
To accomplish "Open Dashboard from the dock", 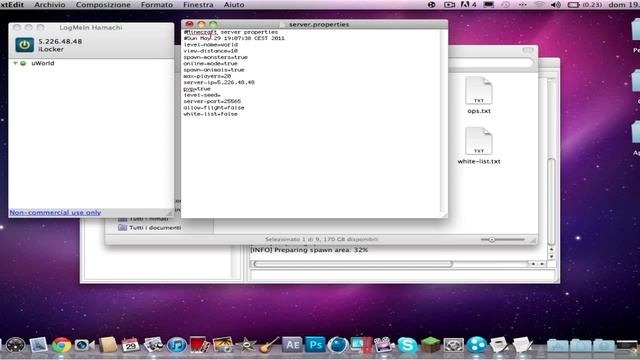I will (x=16, y=345).
